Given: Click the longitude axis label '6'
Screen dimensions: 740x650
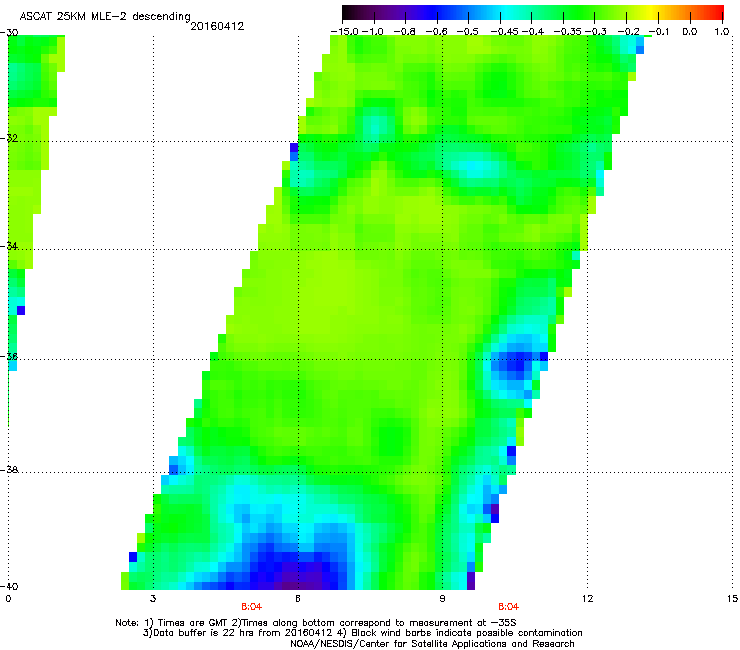Looking at the screenshot, I should coord(298,599).
